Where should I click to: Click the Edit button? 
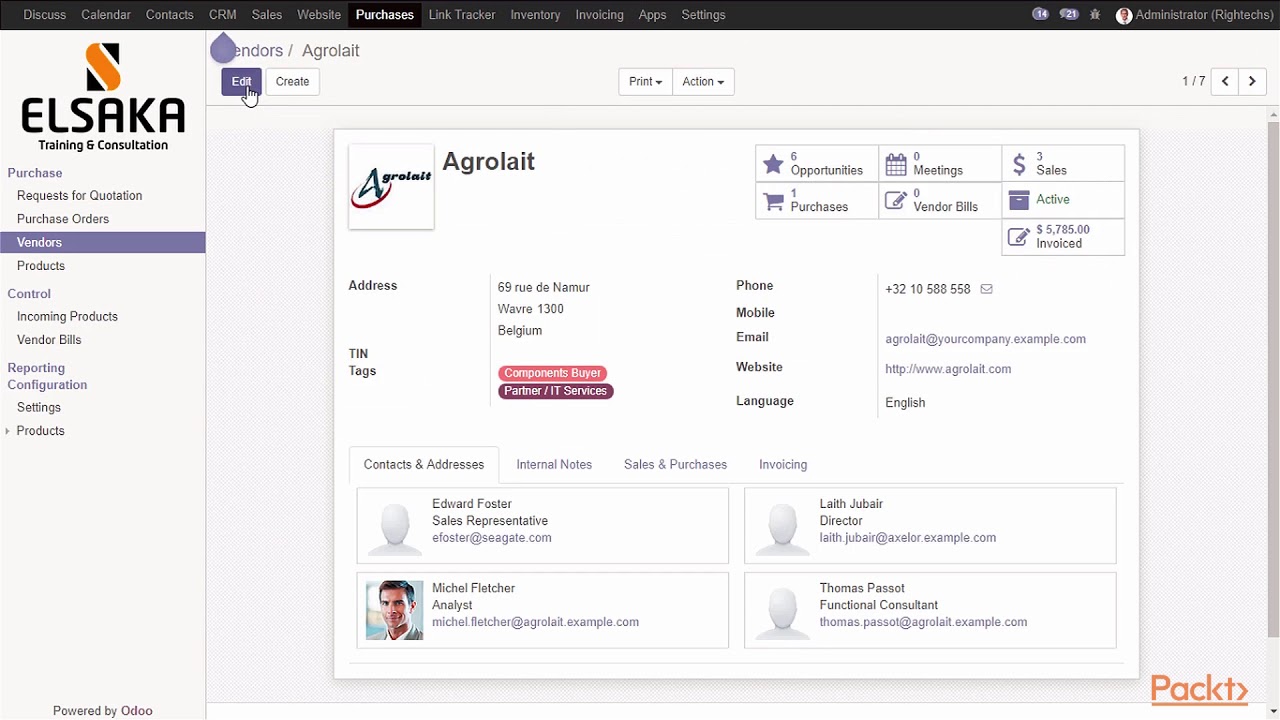point(241,82)
